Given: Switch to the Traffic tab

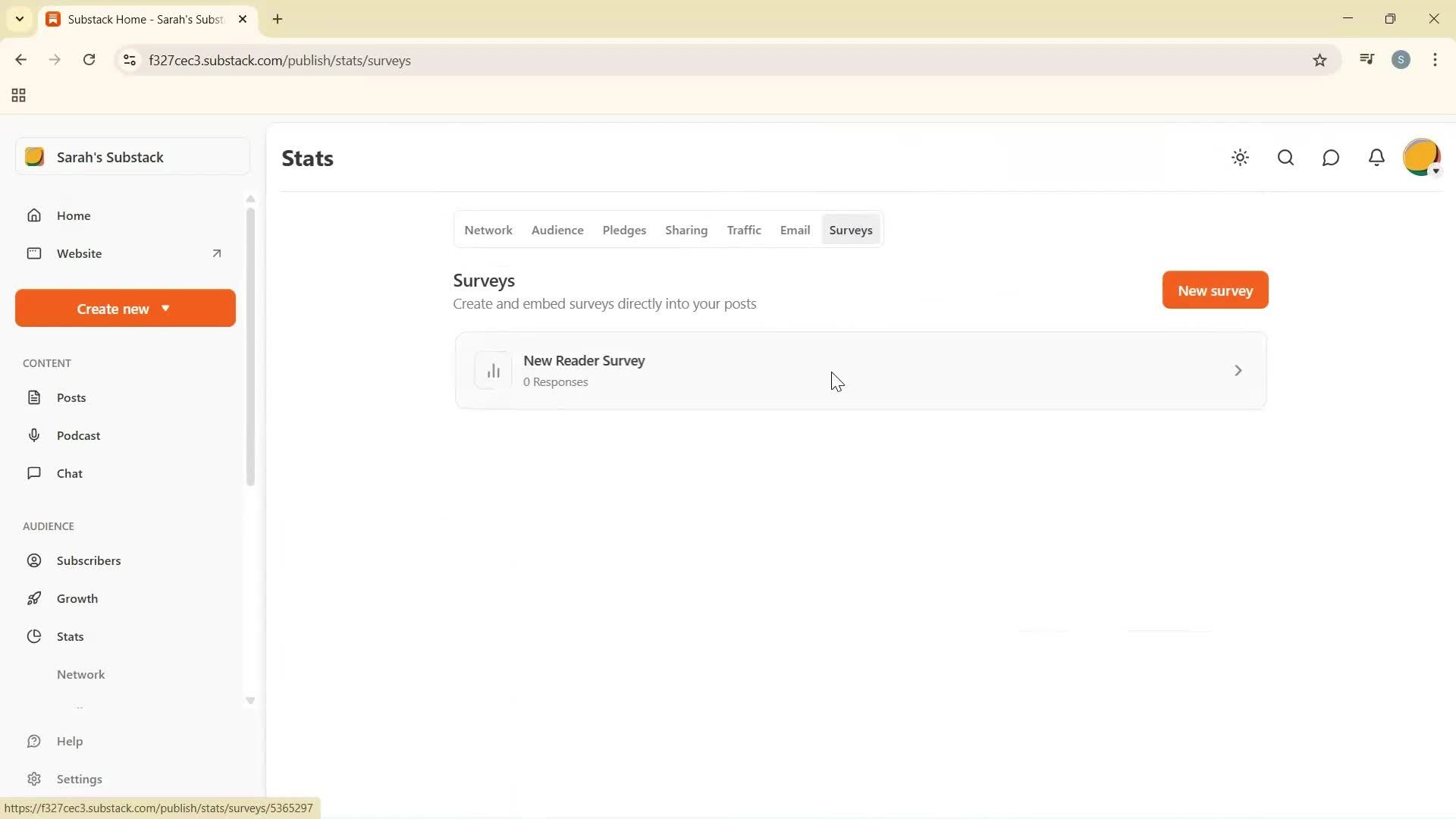Looking at the screenshot, I should 743,230.
